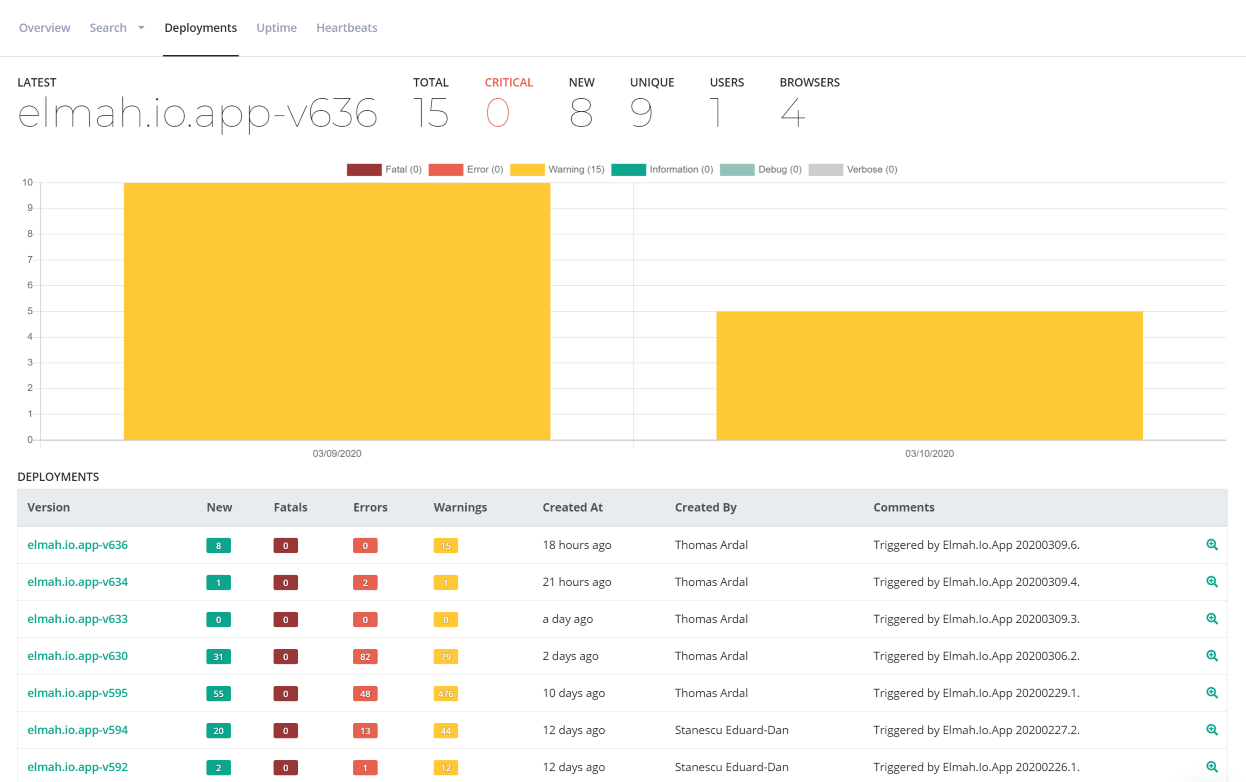Click the magnifier icon for elmah.io.app-v634
Screen dimensions: 1246x782
click(x=1211, y=582)
